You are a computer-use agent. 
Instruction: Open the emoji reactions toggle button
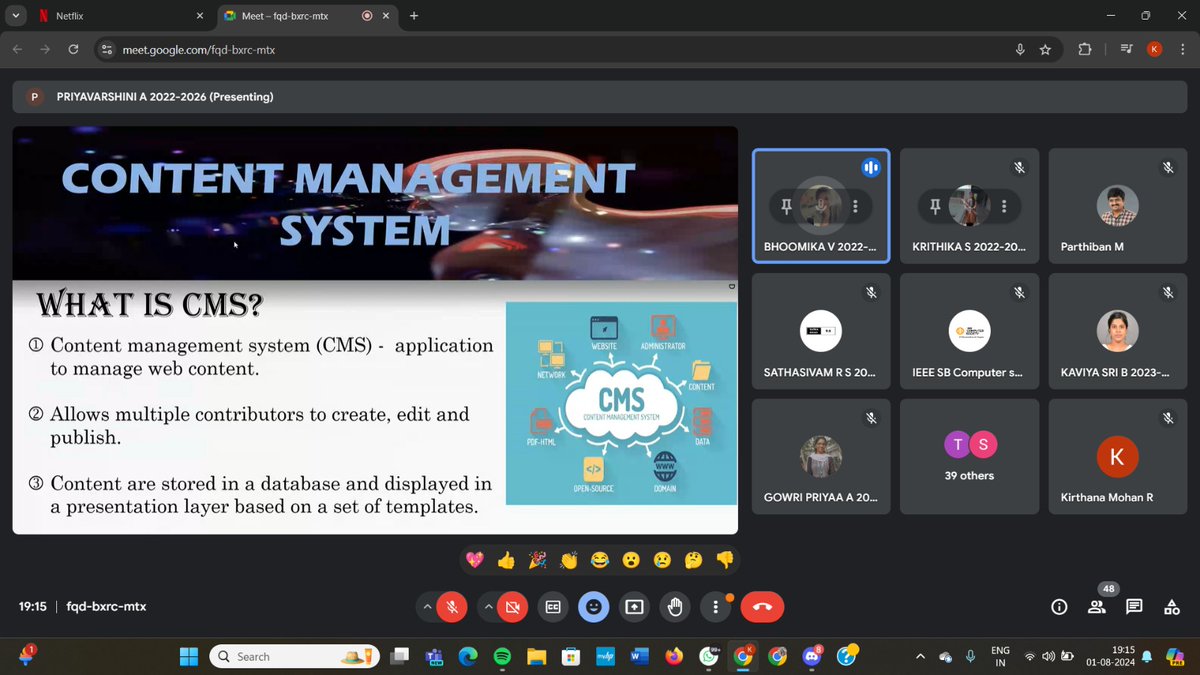[594, 606]
